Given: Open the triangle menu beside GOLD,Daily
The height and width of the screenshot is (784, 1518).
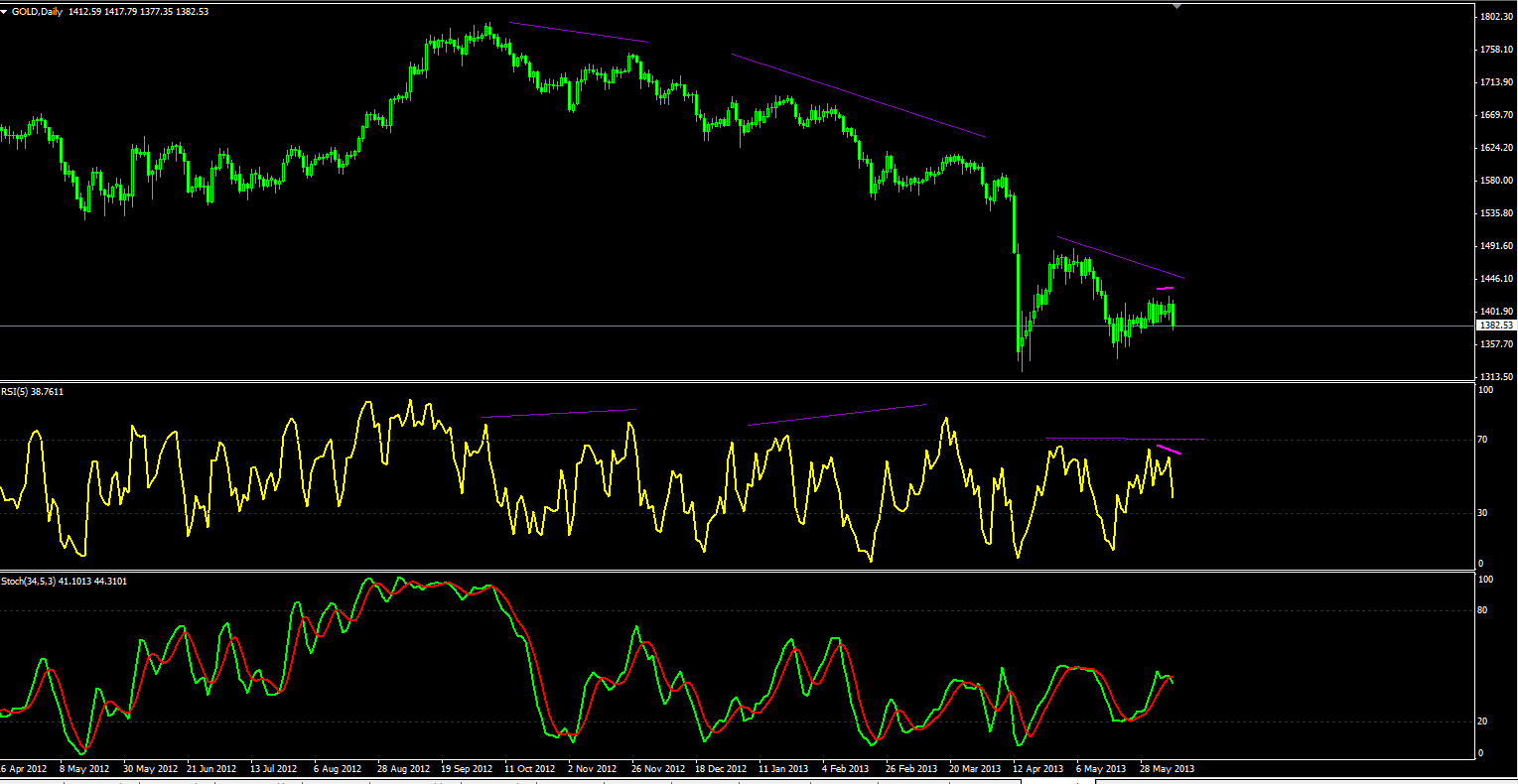Looking at the screenshot, I should click(6, 11).
